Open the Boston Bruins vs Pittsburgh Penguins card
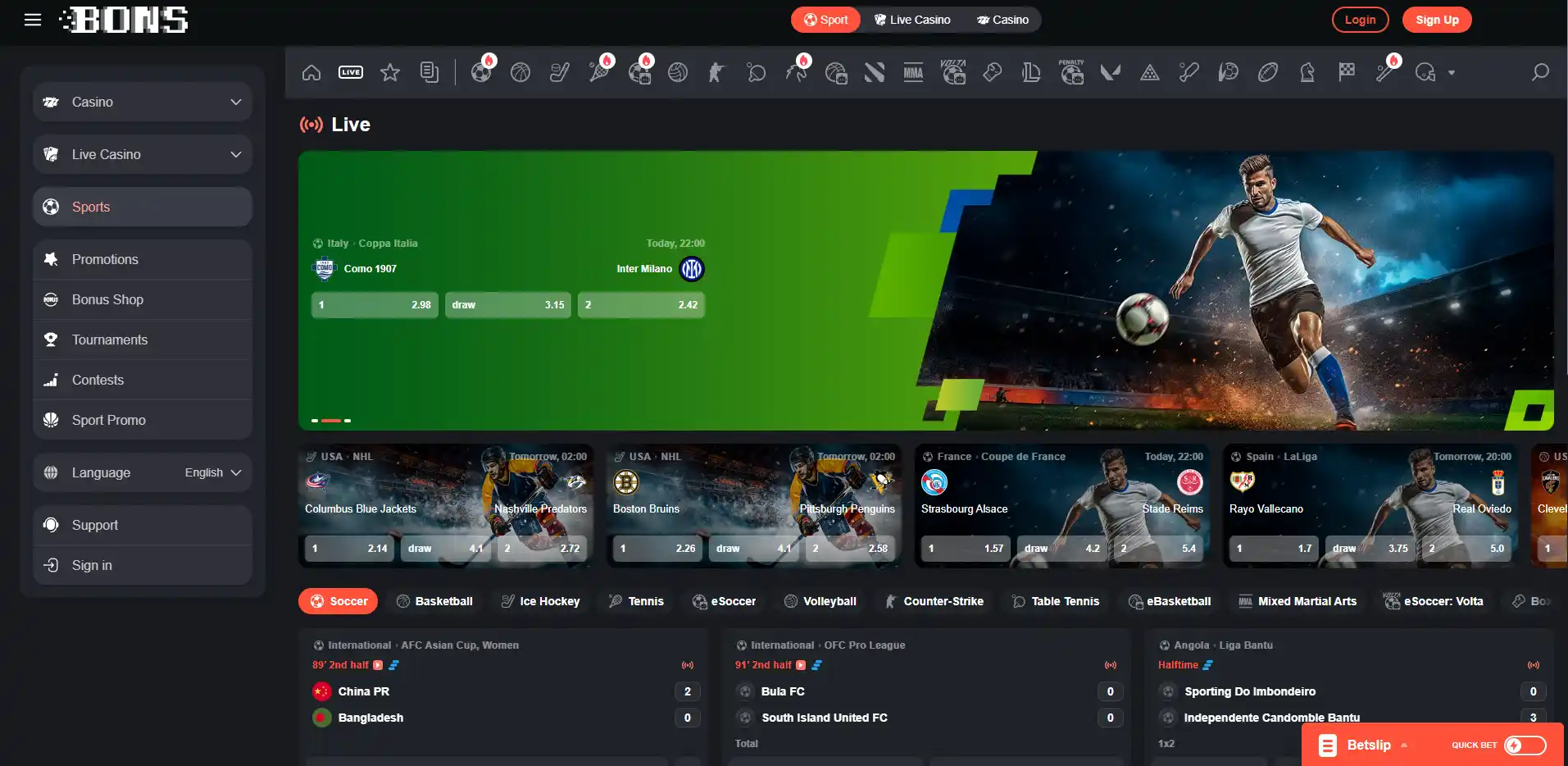 click(x=754, y=506)
